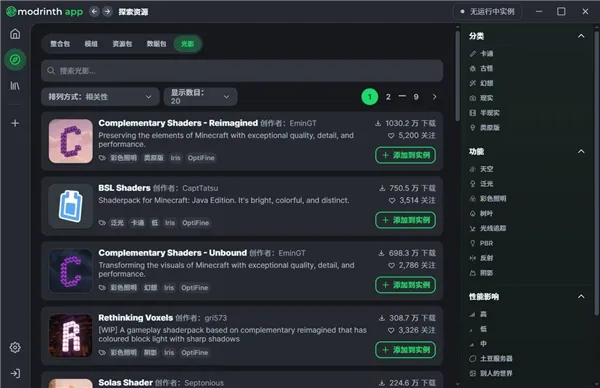Select the 光影 shaders tab

[188, 44]
